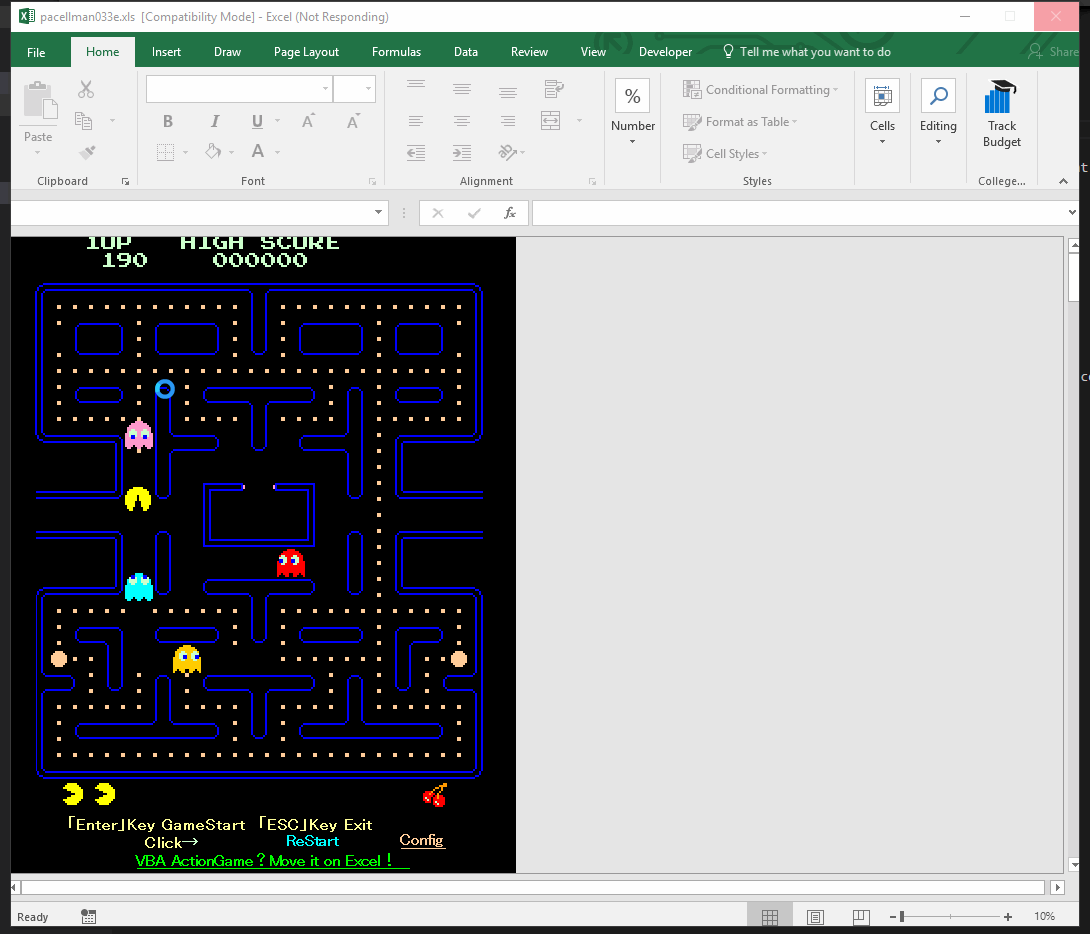1090x934 pixels.
Task: Toggle Italic formatting
Action: click(x=214, y=121)
